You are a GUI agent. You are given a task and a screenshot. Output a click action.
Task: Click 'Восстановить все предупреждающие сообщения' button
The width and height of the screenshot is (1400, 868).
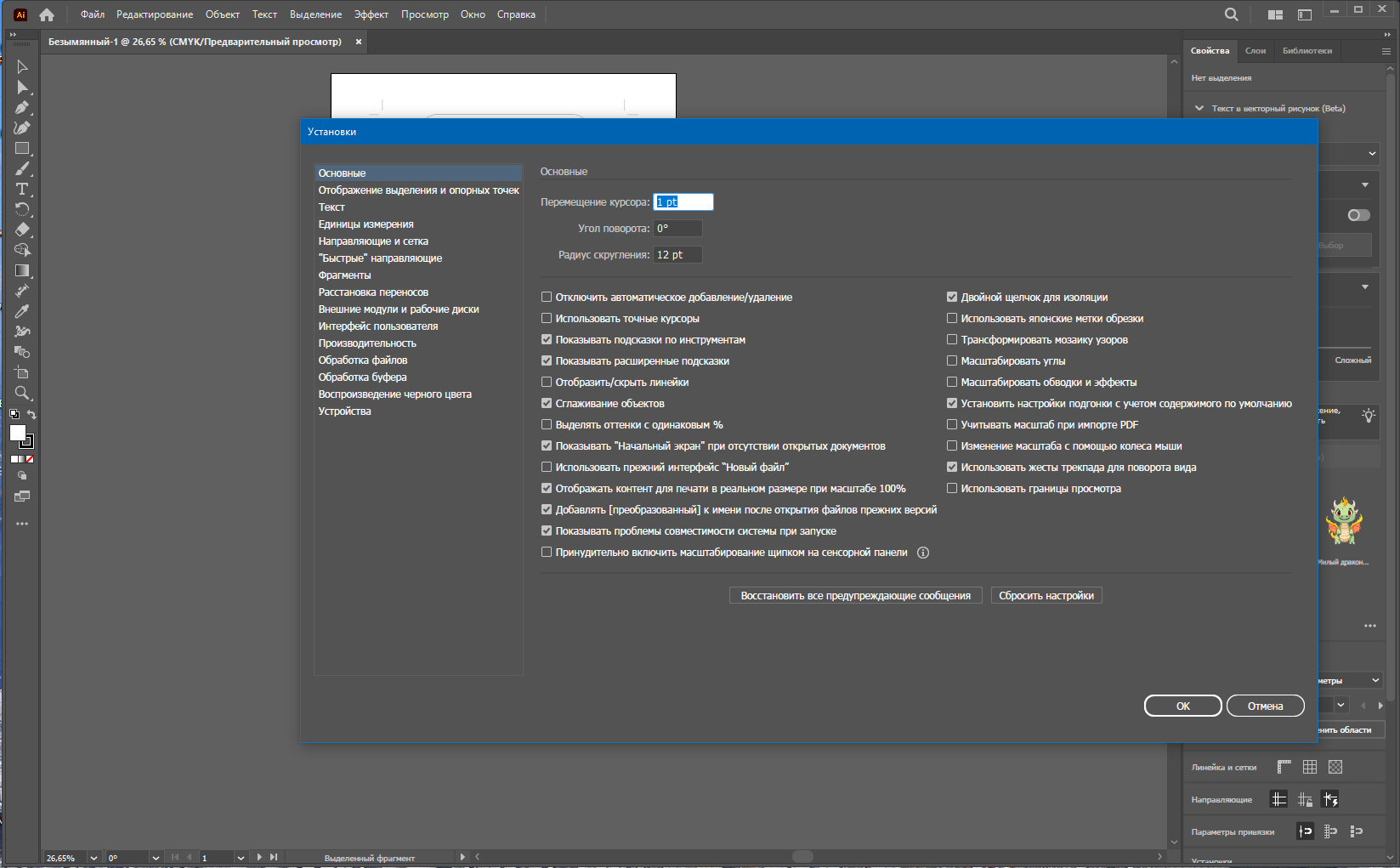[855, 595]
